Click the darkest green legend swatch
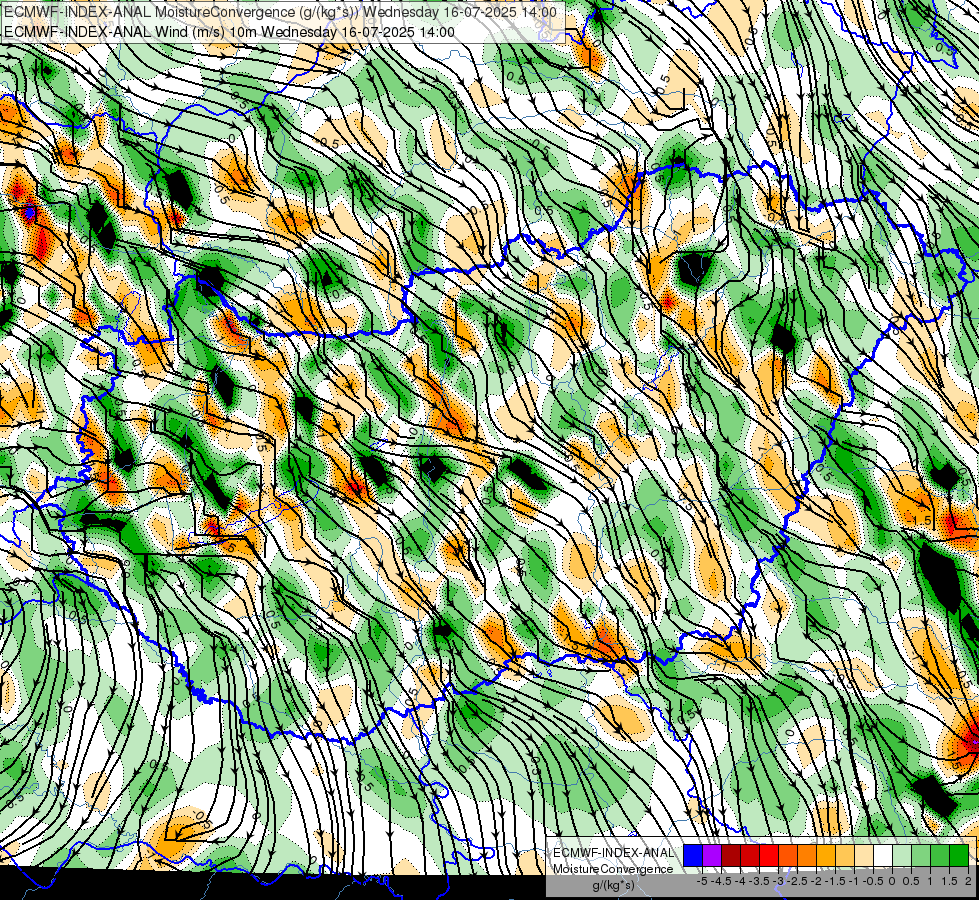The height and width of the screenshot is (900, 979). (959, 855)
